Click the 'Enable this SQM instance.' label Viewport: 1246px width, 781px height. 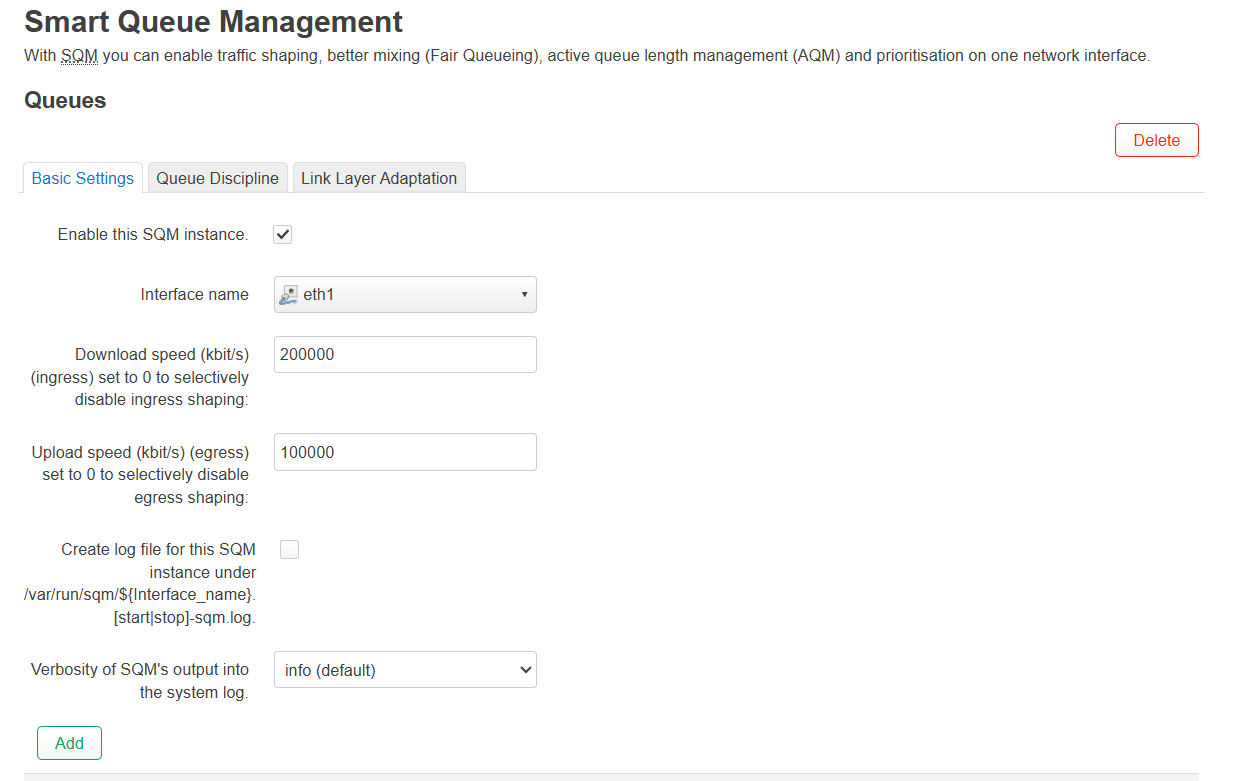click(x=153, y=234)
